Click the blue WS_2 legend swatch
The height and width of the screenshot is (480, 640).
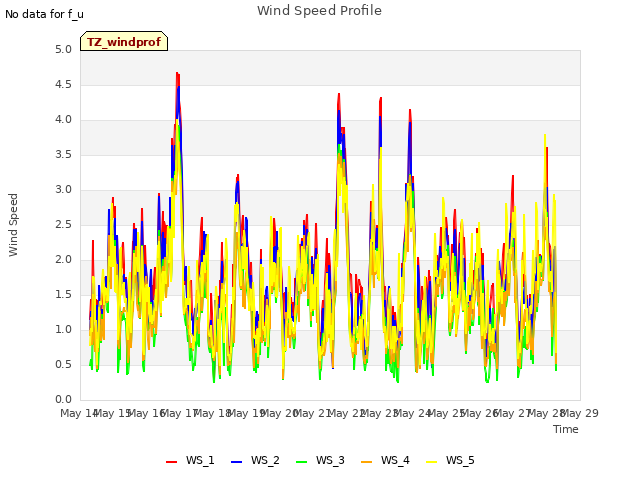(236, 462)
